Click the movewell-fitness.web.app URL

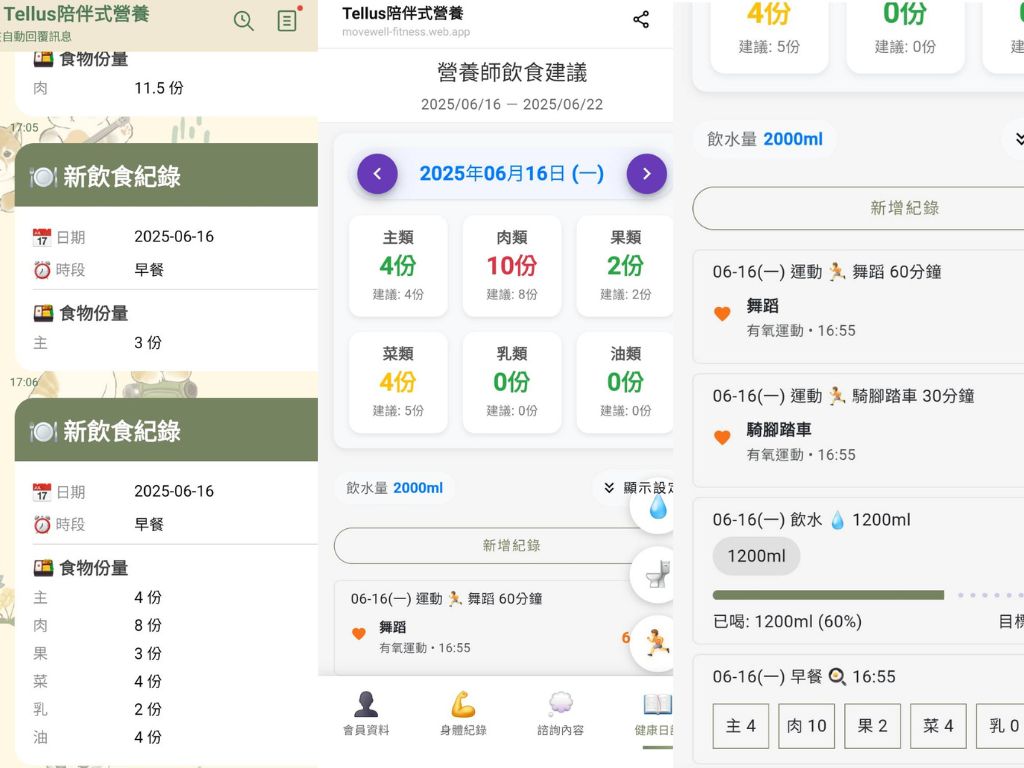(x=406, y=32)
